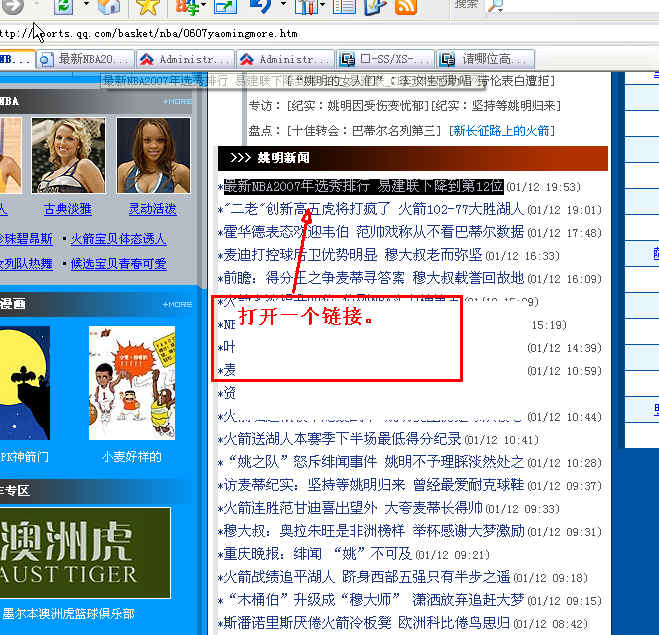Open highlighted headline 最新NBA2007年选秀排行
The image size is (659, 635).
(363, 186)
